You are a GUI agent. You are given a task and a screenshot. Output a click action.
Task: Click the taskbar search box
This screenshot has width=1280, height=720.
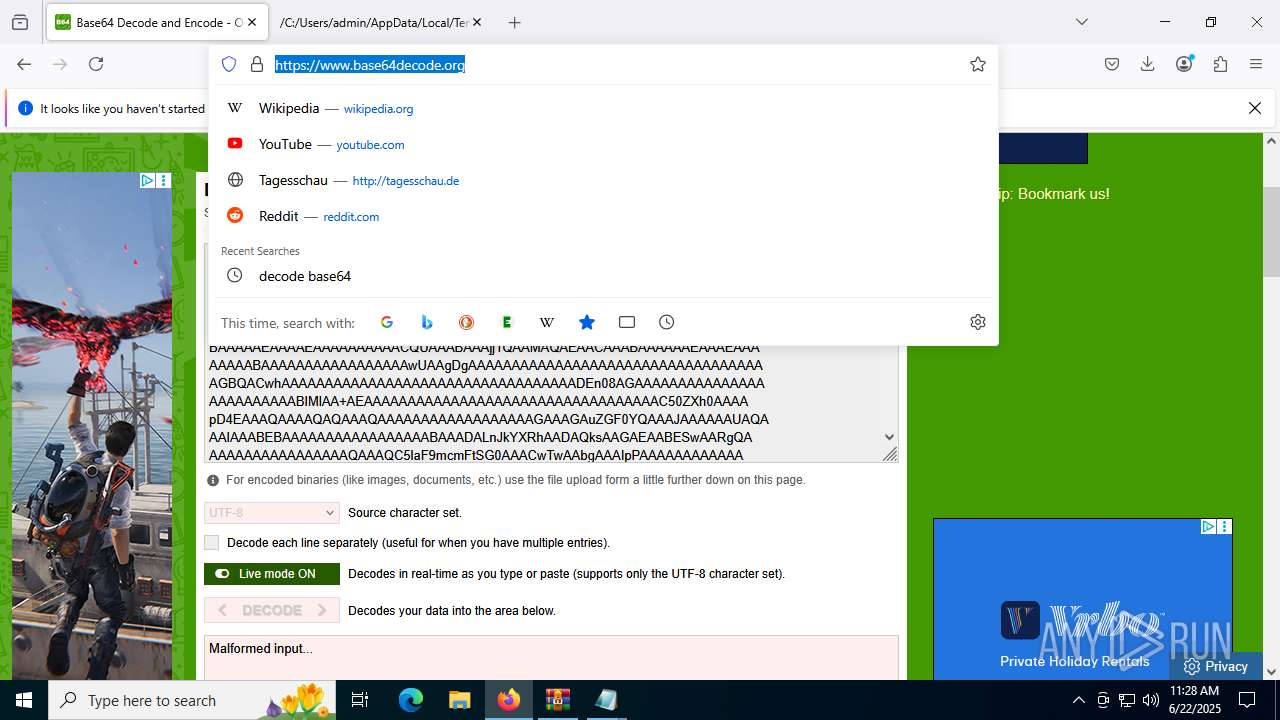tap(193, 700)
